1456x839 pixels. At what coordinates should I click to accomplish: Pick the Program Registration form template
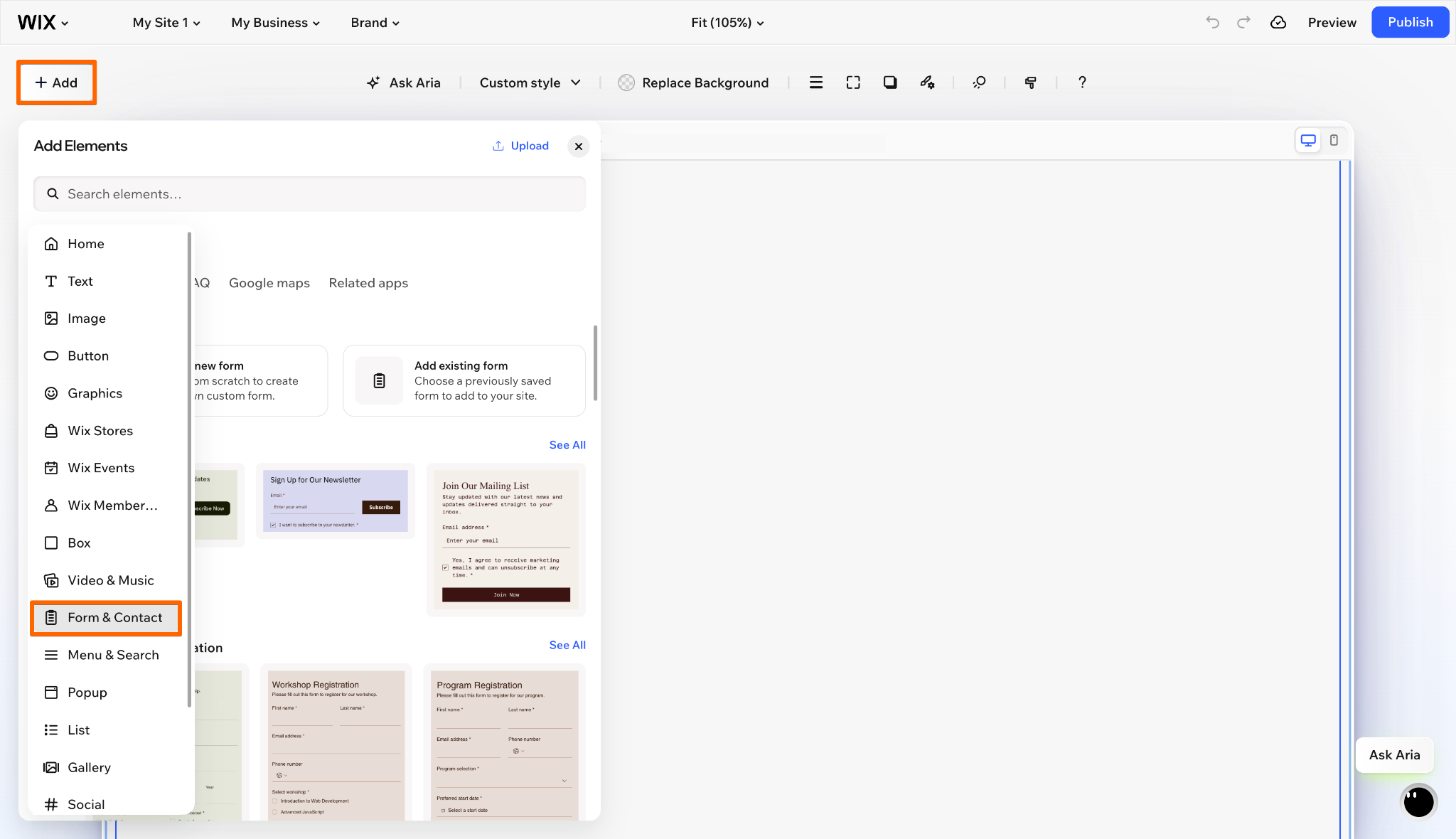tap(505, 743)
